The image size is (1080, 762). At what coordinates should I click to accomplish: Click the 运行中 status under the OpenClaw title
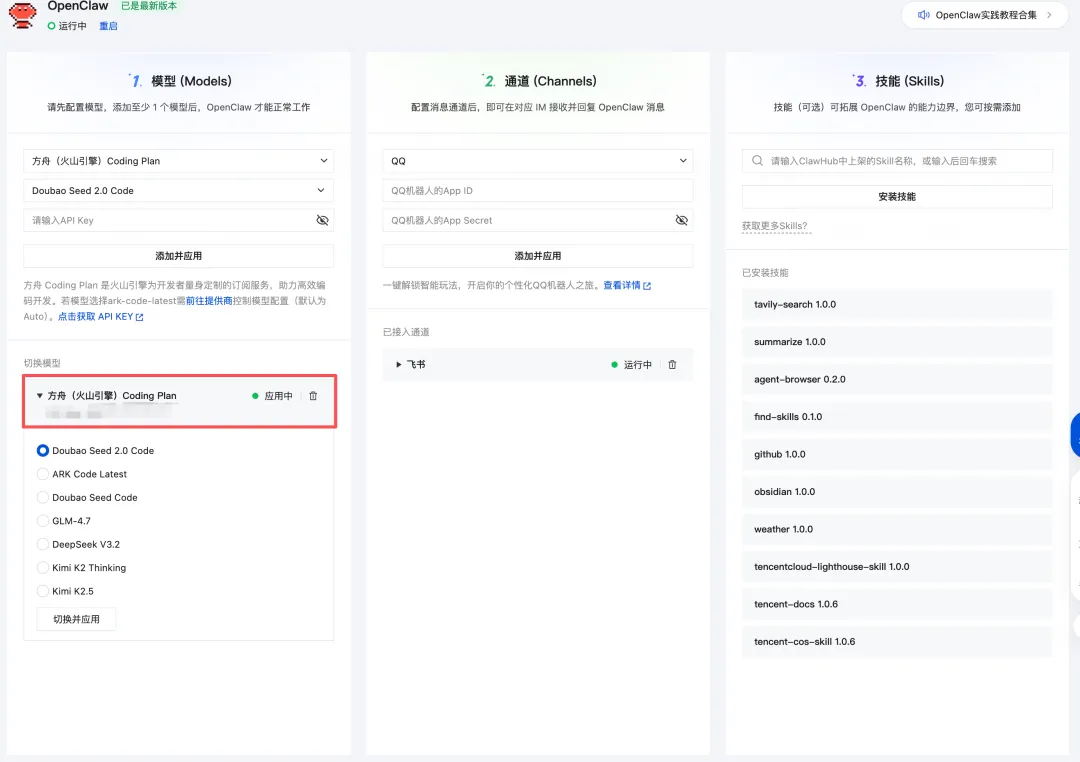coord(67,25)
